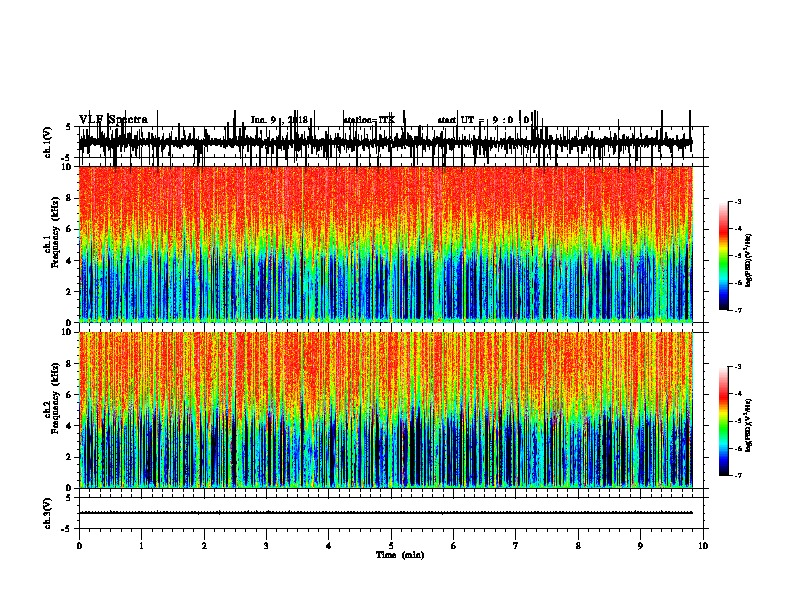Click the '-7' label on ch.2 colorbar
Image resolution: width=792 pixels, height=612 pixels.
[x=737, y=475]
